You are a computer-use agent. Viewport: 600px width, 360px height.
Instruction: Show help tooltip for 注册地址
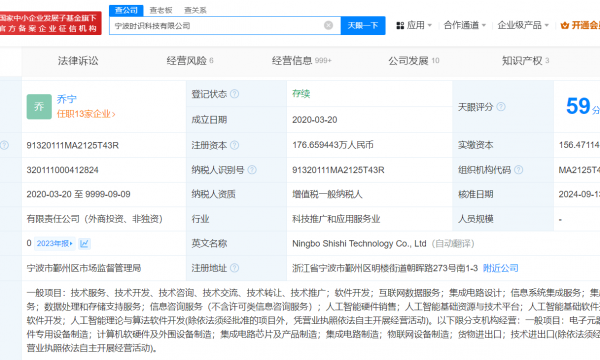(235, 268)
